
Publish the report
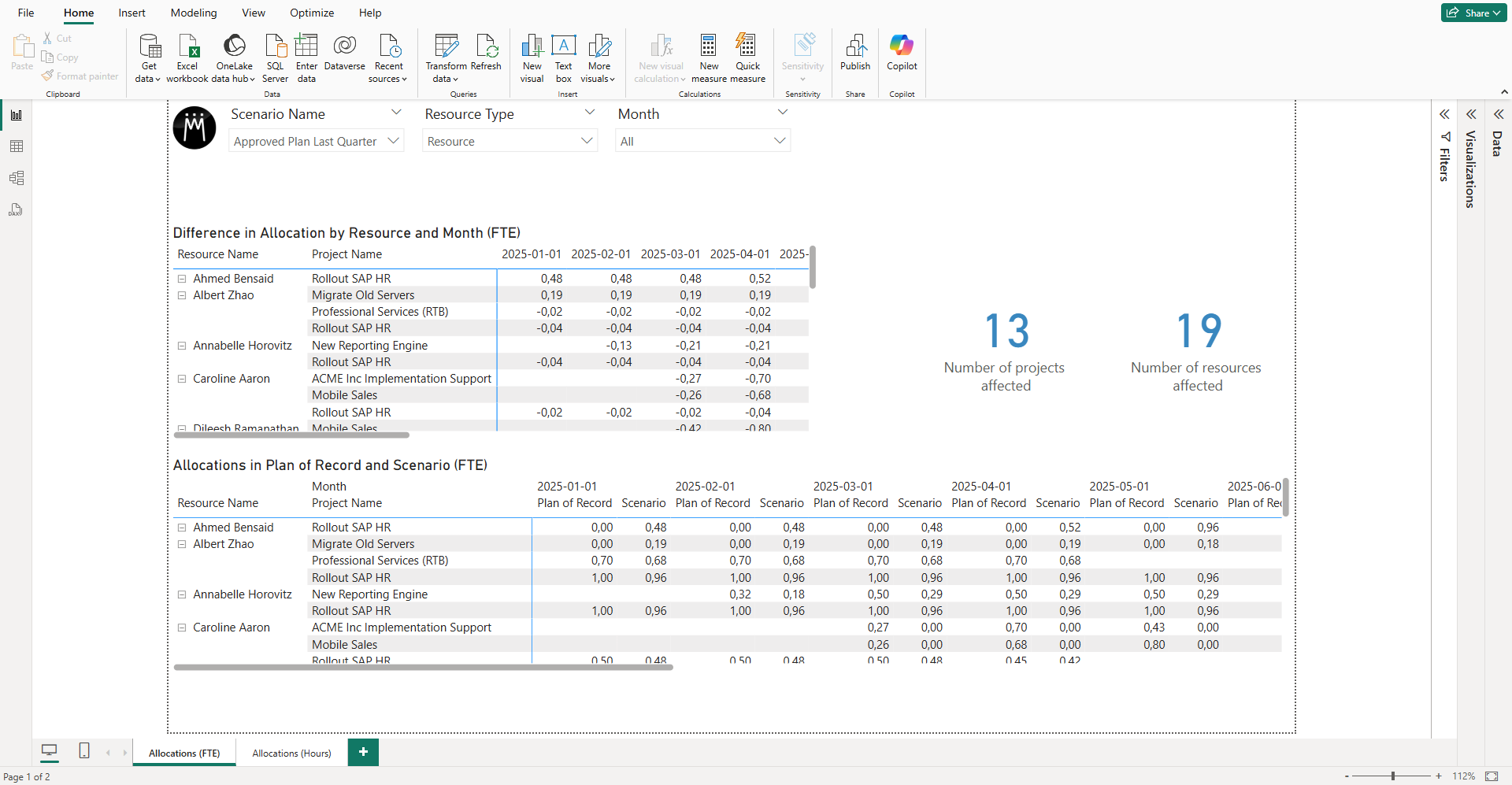855,52
